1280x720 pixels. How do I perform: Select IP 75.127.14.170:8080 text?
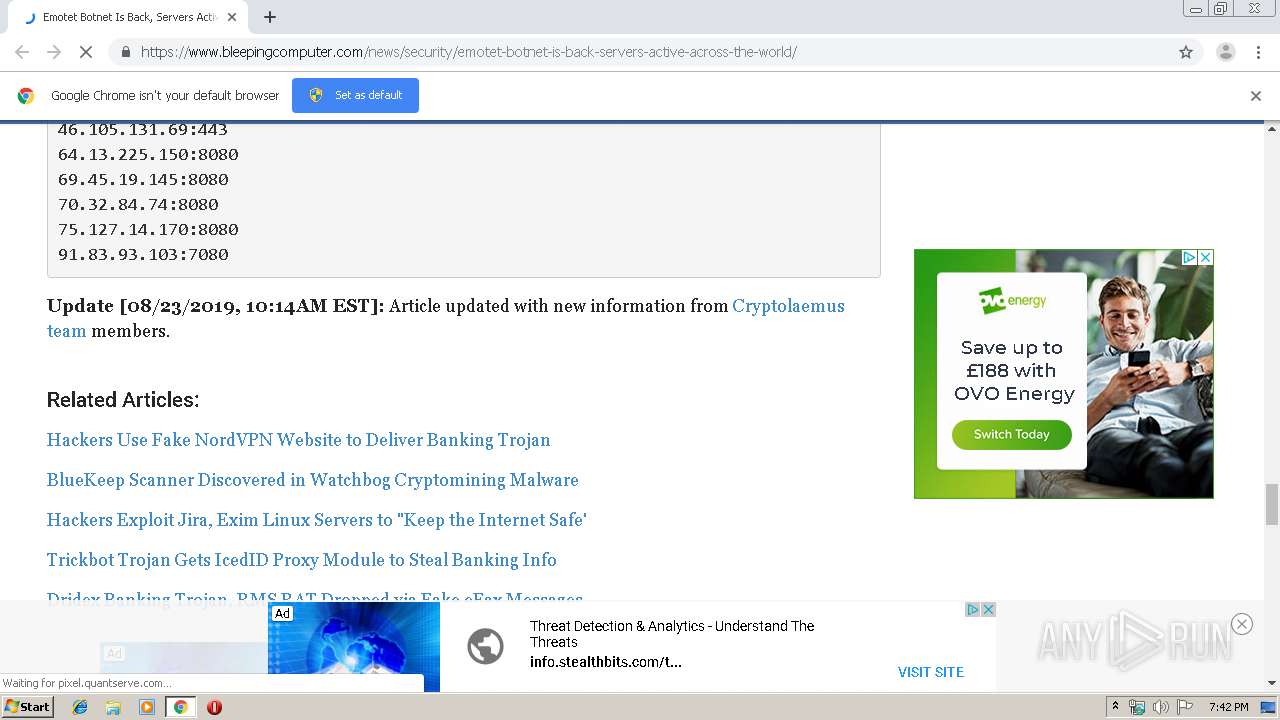click(148, 229)
